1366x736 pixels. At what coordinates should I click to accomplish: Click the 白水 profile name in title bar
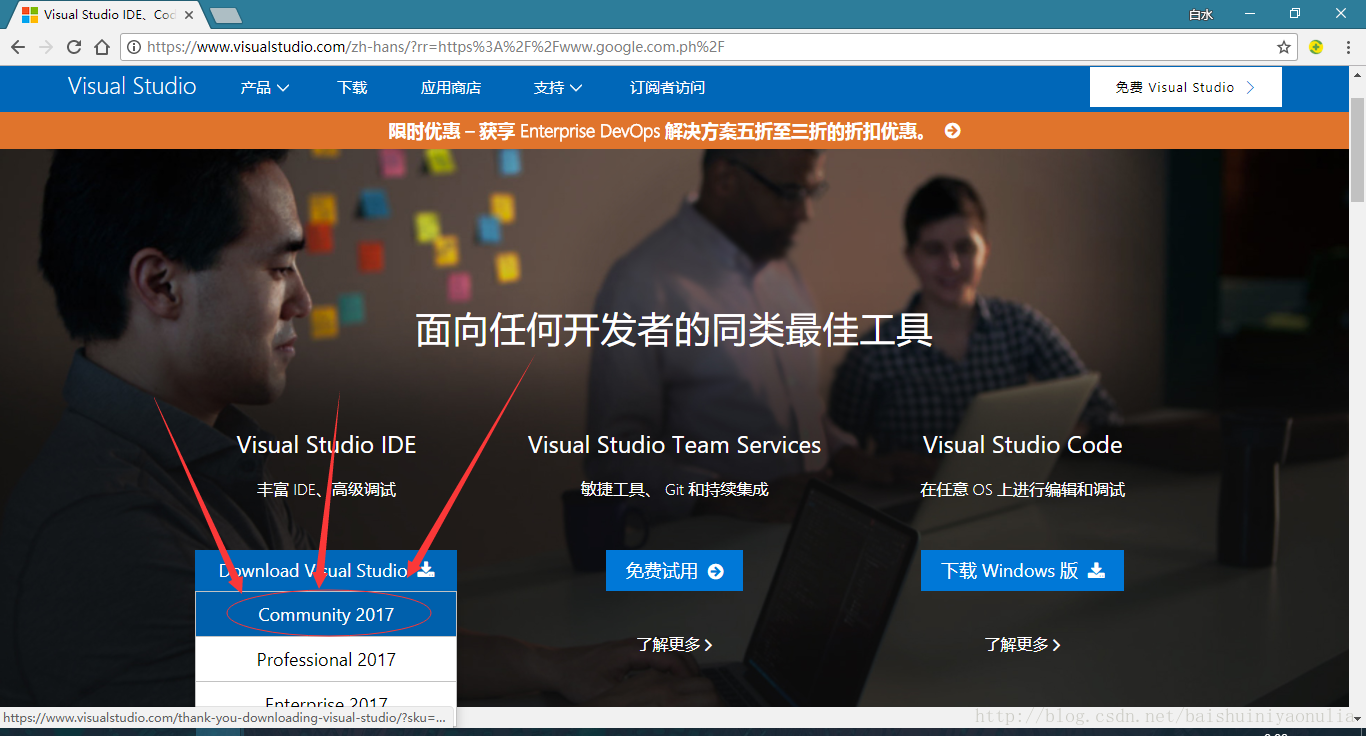pos(1200,14)
